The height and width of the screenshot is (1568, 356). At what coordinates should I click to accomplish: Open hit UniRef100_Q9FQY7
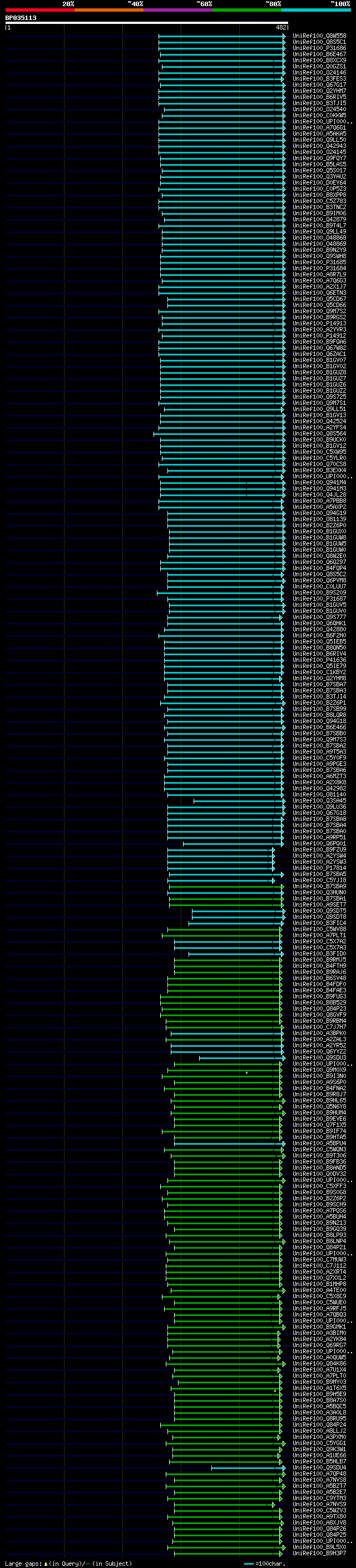[319, 159]
